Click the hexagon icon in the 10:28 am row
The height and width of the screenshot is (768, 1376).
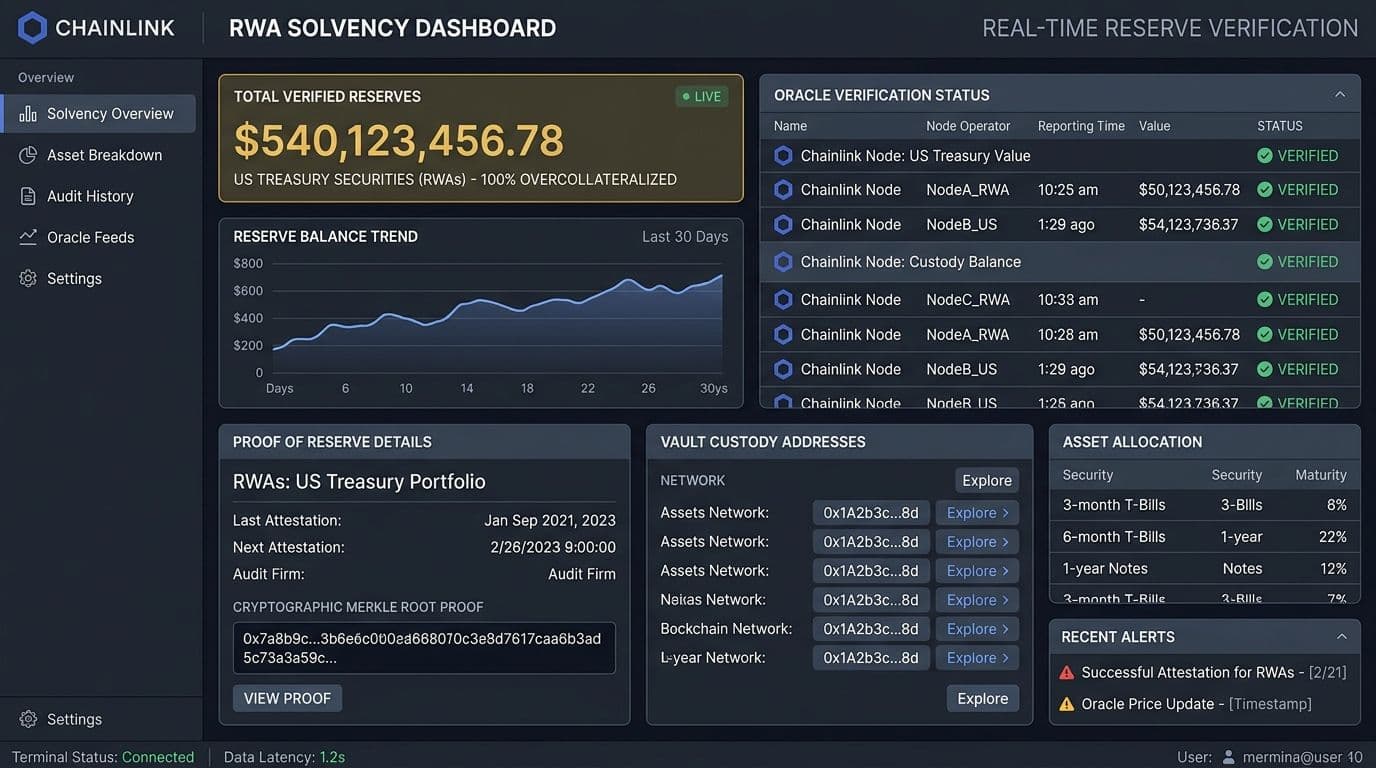[783, 334]
